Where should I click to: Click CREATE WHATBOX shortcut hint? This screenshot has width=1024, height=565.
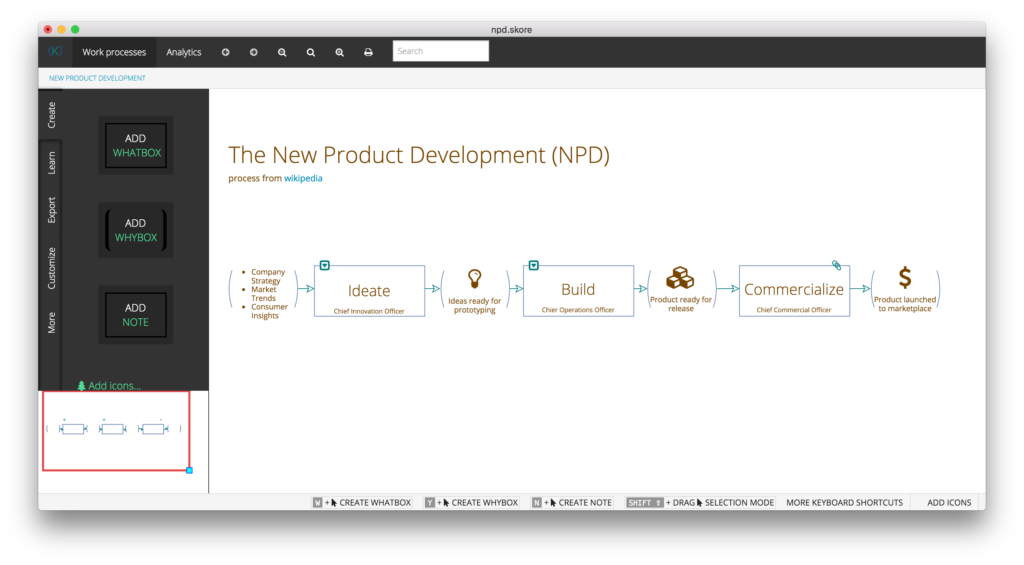[x=362, y=502]
